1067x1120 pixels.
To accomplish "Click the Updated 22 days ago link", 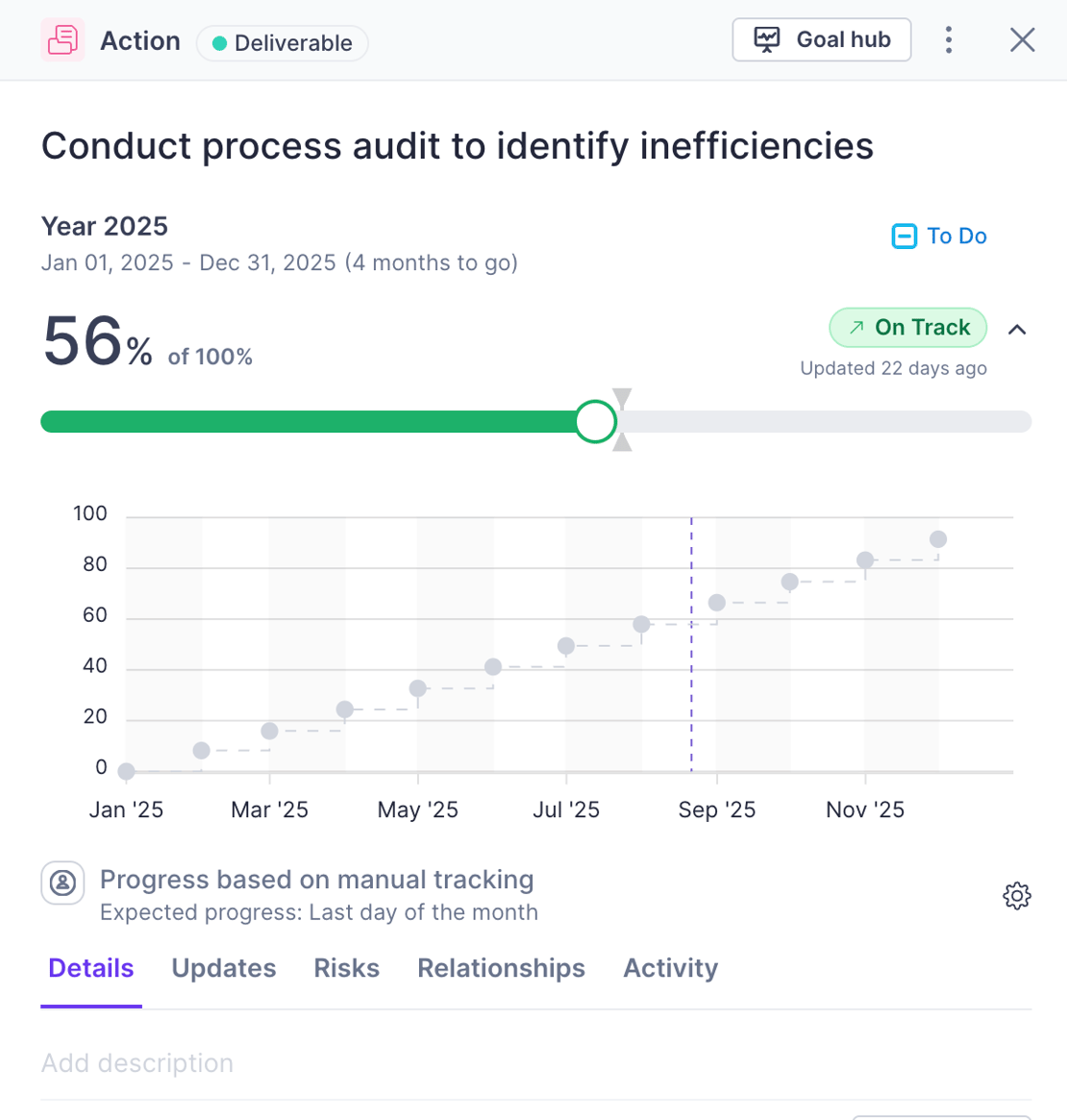I will (x=893, y=368).
